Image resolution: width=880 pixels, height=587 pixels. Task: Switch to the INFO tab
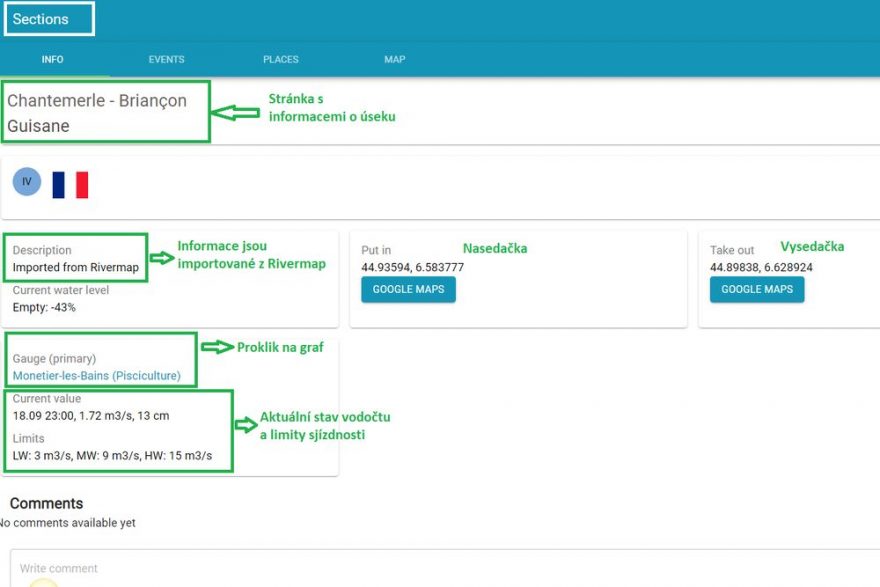(52, 60)
